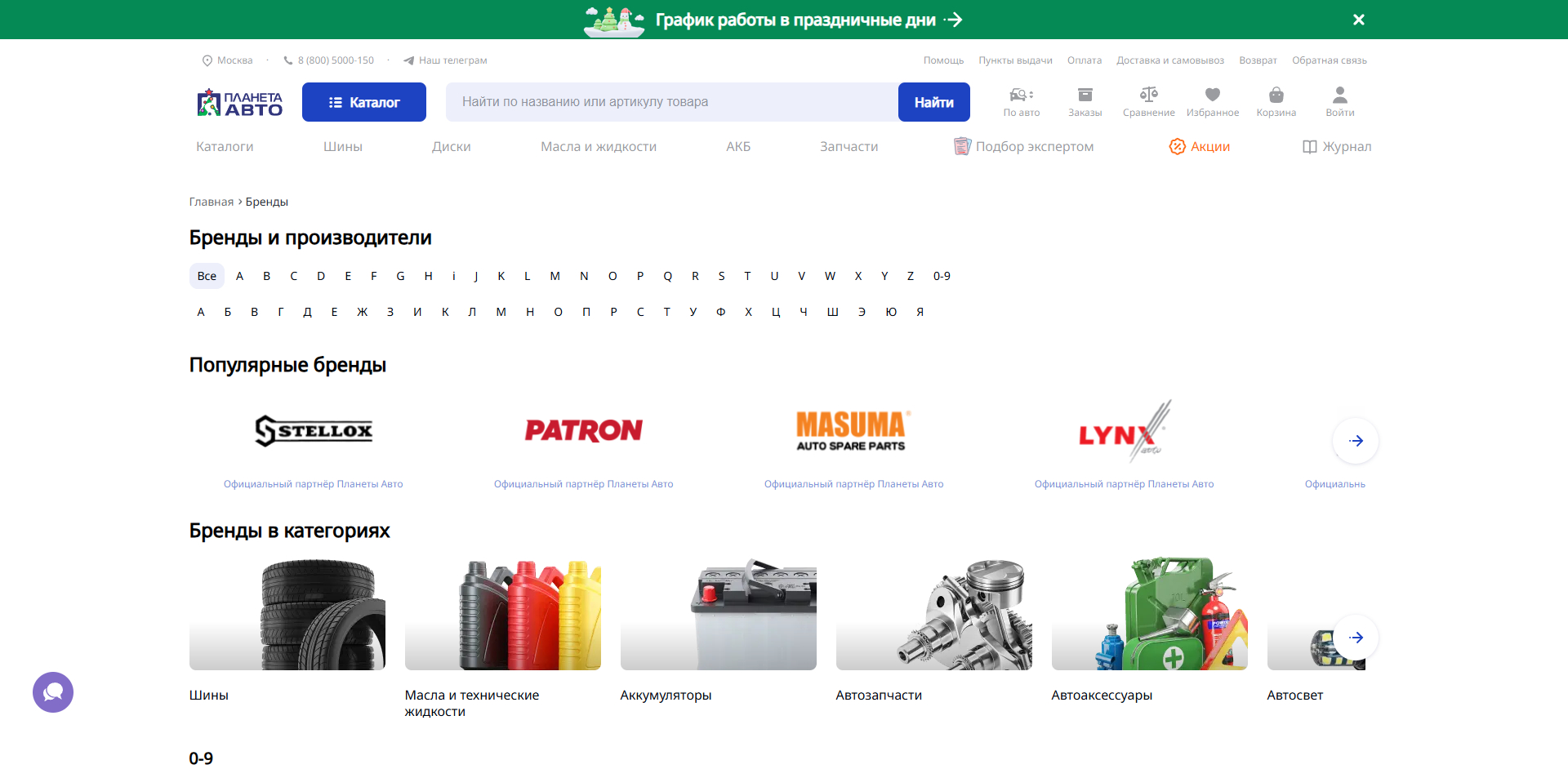
Task: Open the Избранное favorites list
Action: click(1212, 101)
